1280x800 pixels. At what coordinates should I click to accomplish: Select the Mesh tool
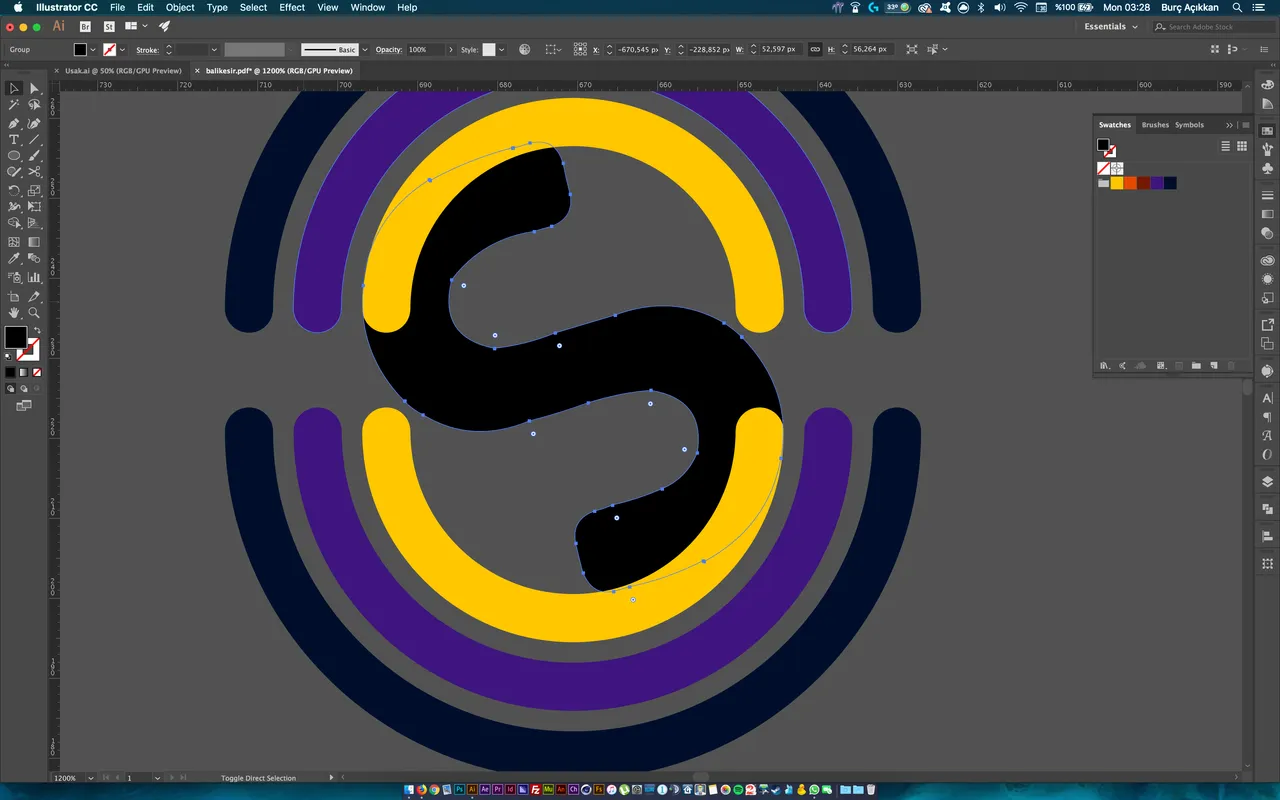(14, 242)
